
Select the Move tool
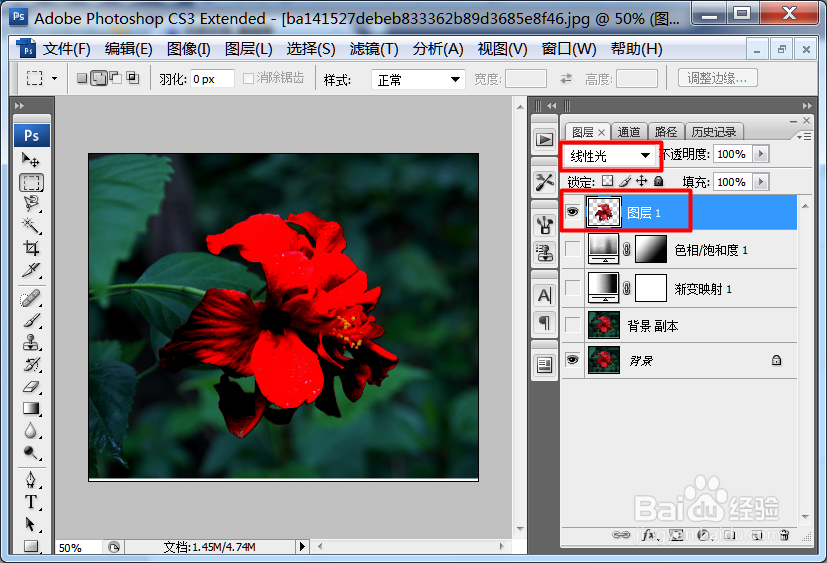pos(31,159)
